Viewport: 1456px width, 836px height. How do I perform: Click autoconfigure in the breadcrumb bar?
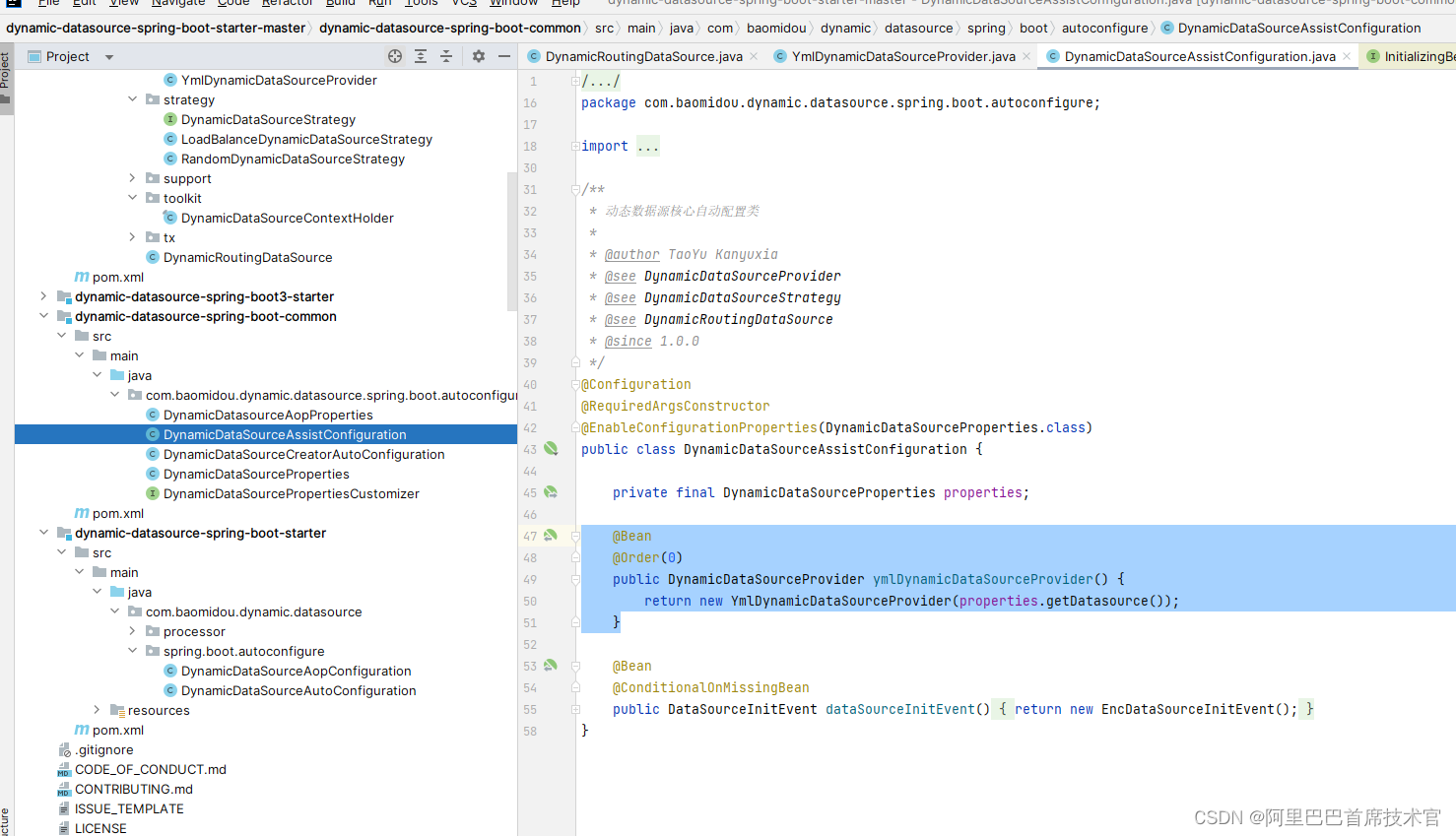pos(1104,28)
